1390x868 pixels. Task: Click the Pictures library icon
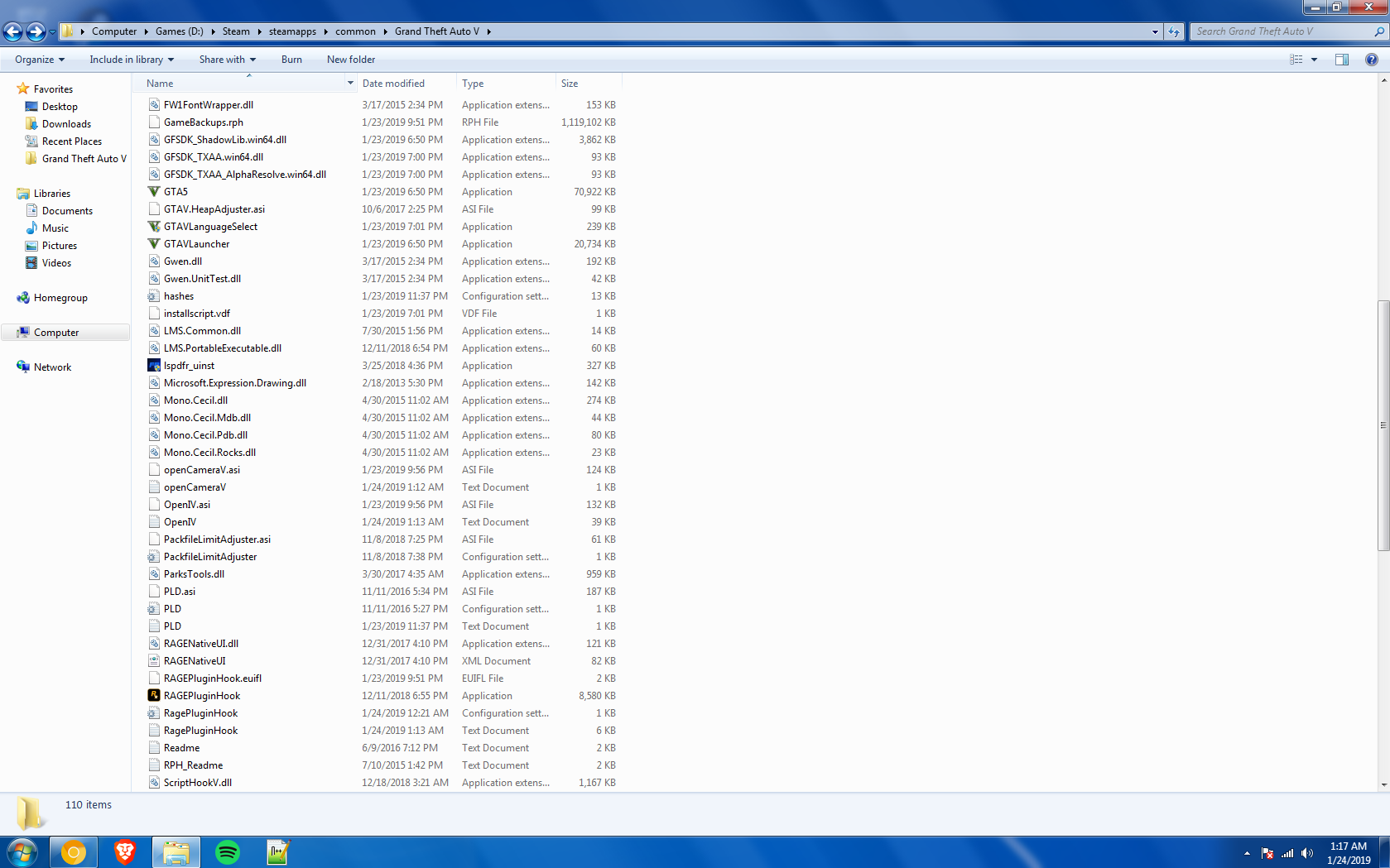[x=31, y=246]
